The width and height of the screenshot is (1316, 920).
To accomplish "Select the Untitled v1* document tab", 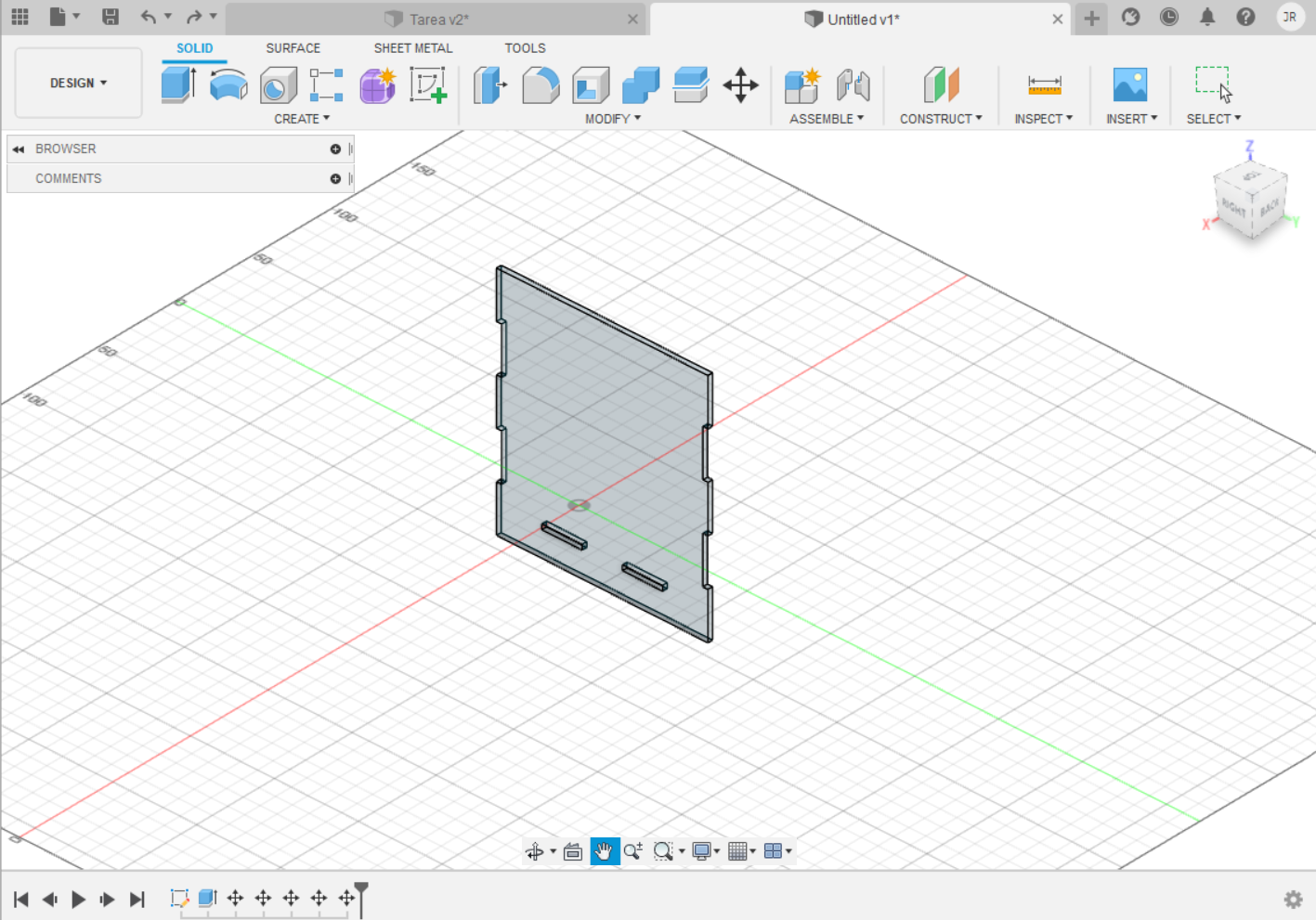I will [x=859, y=19].
